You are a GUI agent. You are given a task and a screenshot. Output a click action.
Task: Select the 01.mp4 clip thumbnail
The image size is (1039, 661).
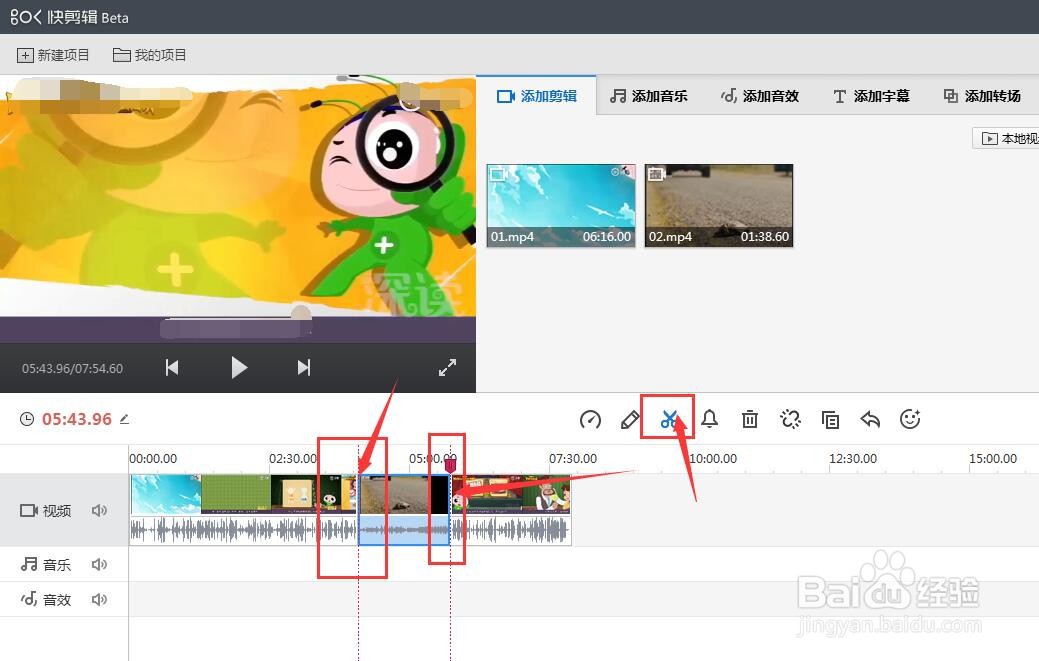pos(561,205)
